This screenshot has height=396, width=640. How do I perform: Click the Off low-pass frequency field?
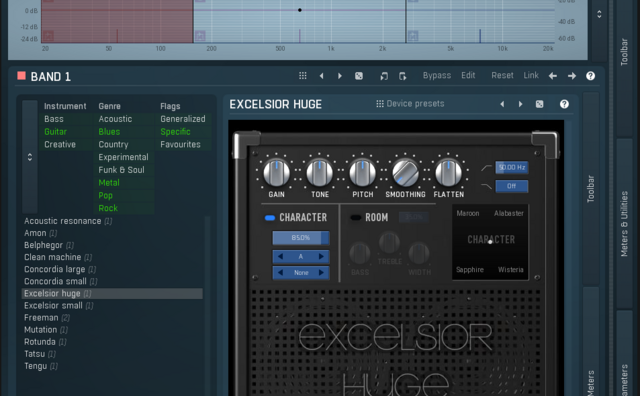pyautogui.click(x=511, y=186)
